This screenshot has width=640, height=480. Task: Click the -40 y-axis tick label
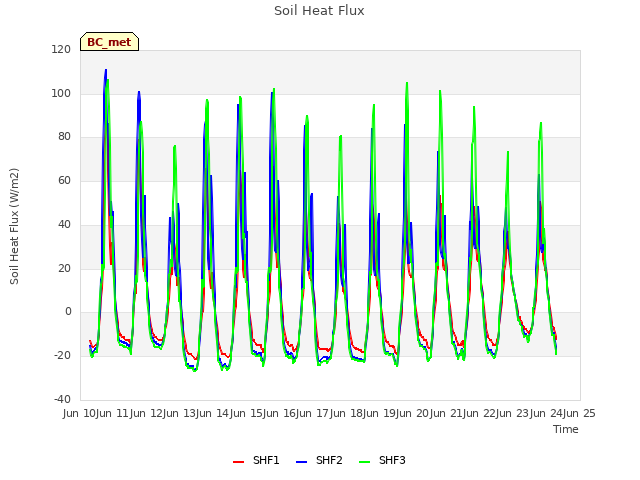62,399
